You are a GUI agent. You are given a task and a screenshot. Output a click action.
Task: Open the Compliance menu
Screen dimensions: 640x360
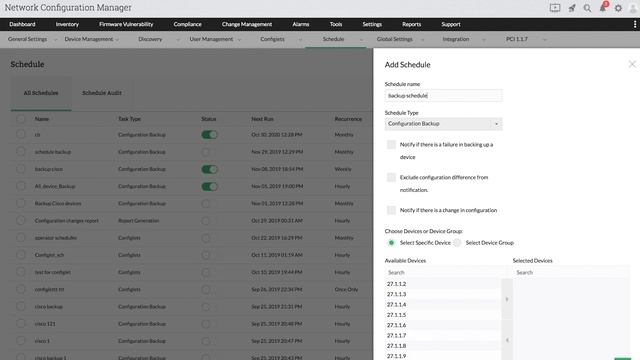coord(187,24)
